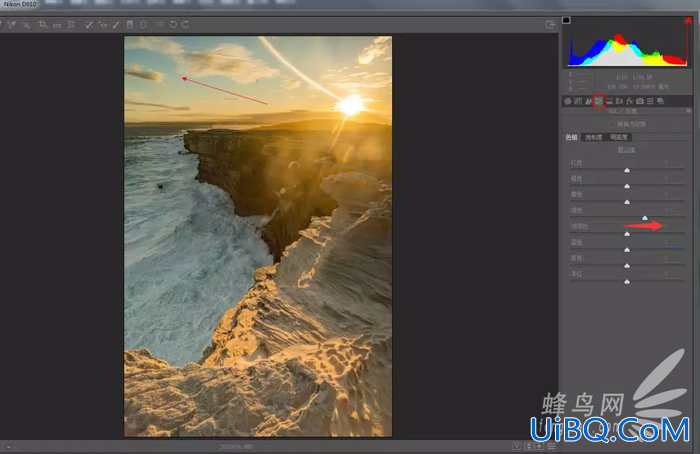The image size is (700, 454).
Task: Click the 橙色 slider handle
Action: point(627,186)
